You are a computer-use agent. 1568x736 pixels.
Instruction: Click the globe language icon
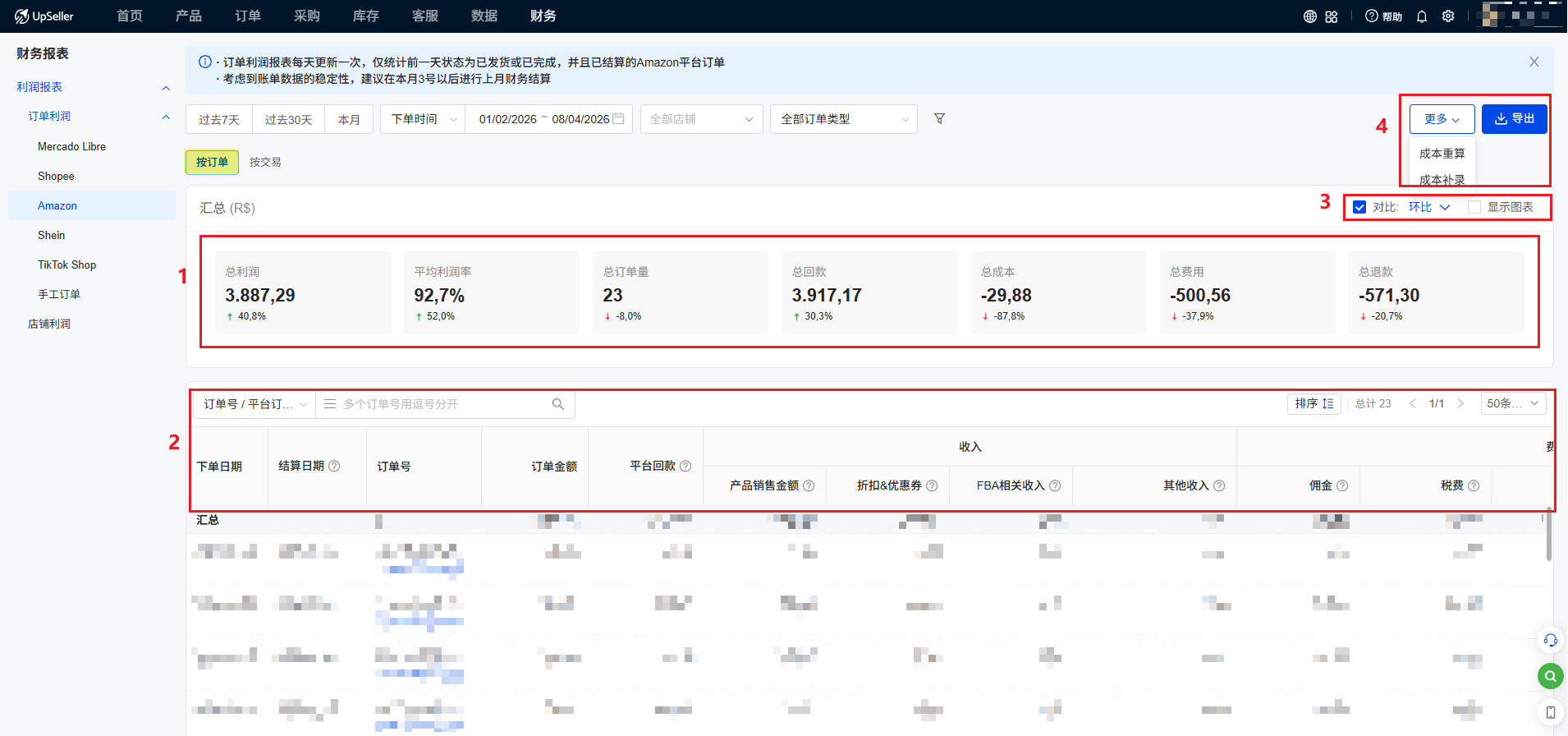tap(1310, 16)
